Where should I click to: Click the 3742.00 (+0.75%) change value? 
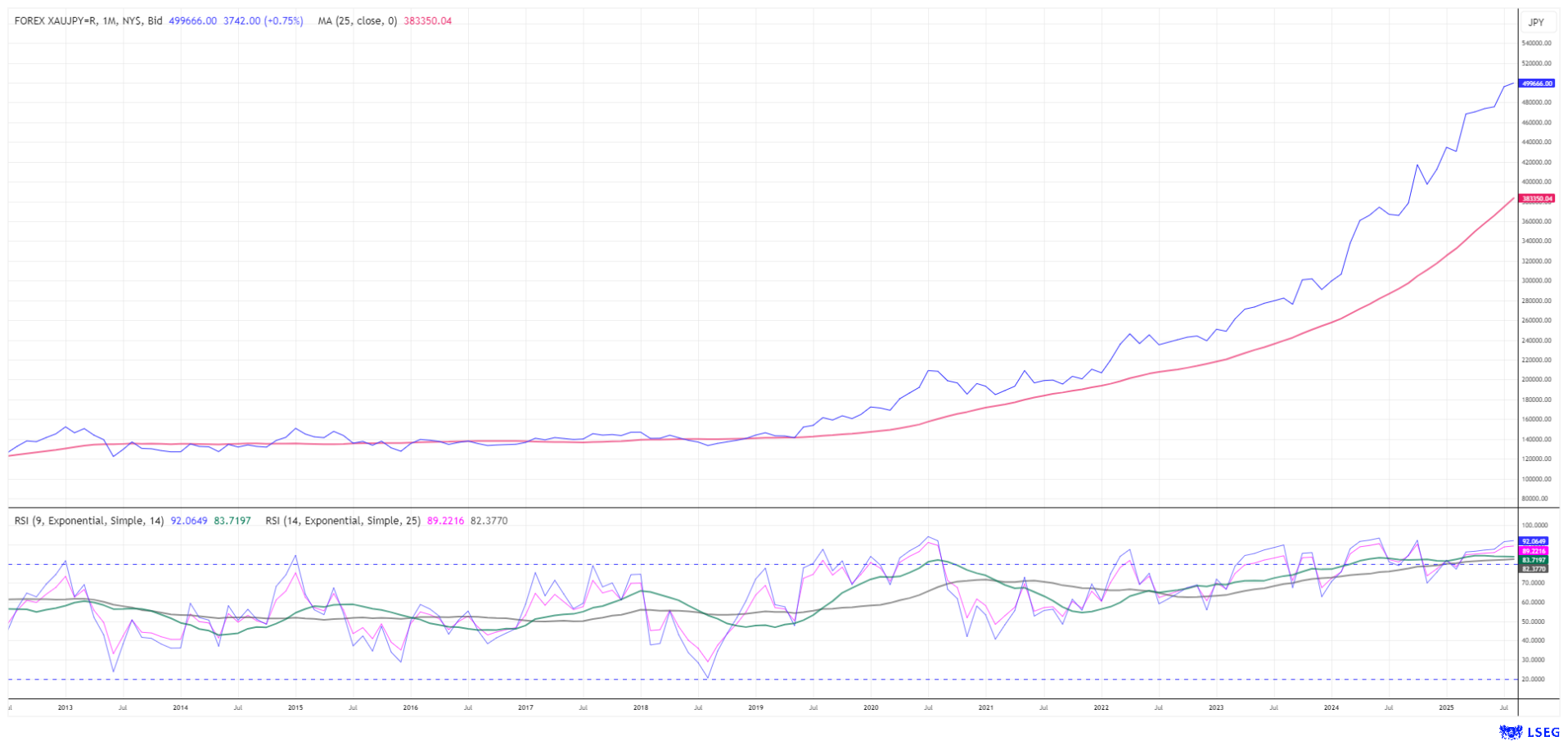pyautogui.click(x=263, y=21)
